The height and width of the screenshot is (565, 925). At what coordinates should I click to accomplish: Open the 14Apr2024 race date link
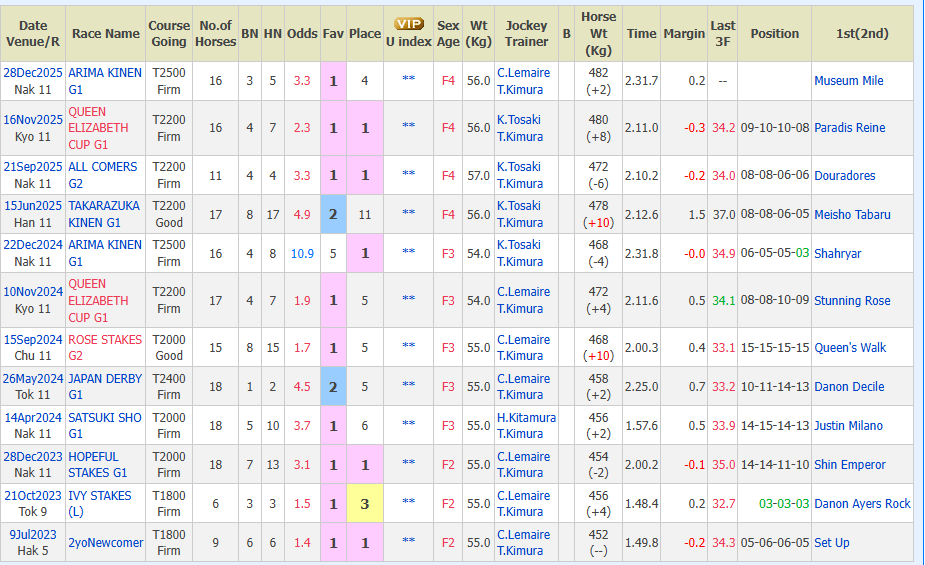[33, 418]
